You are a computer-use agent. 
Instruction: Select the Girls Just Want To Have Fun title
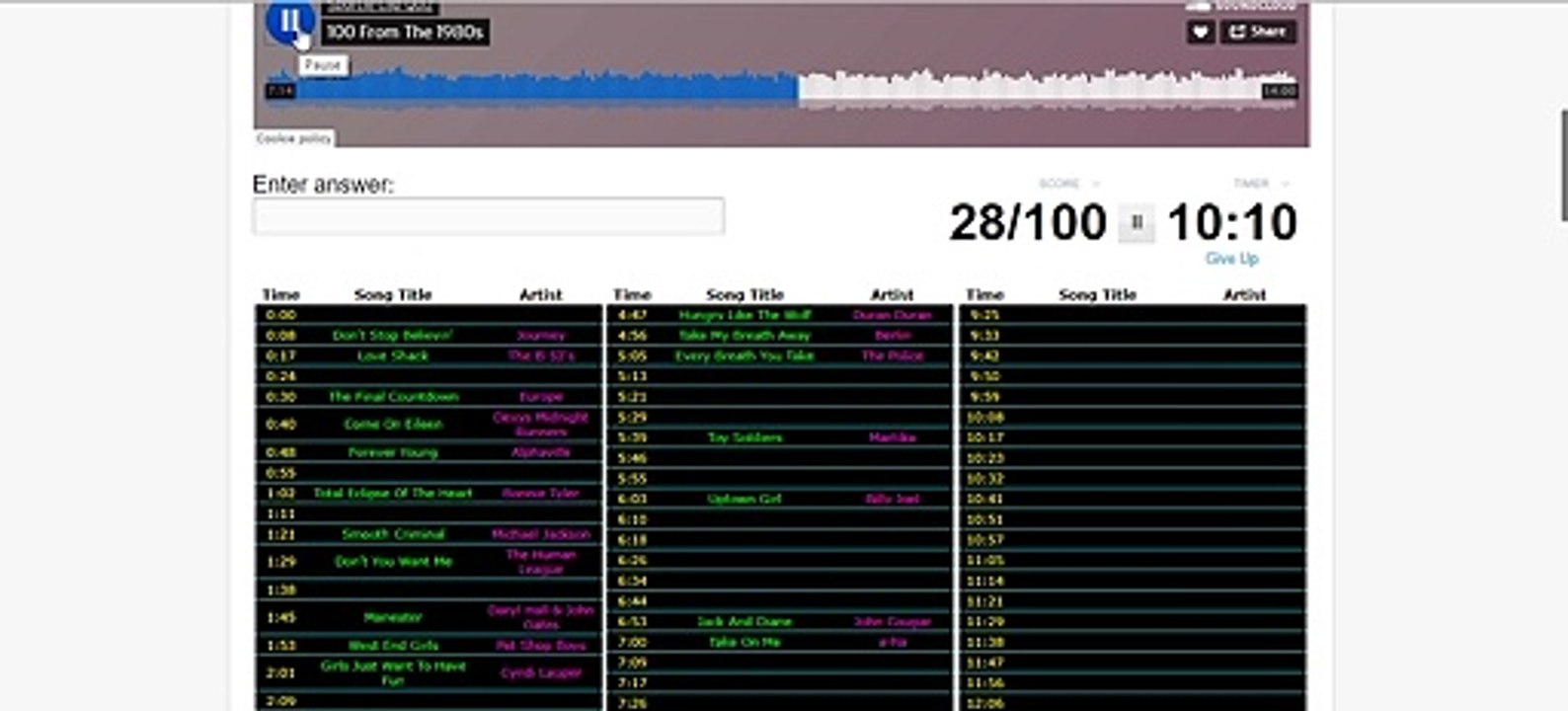point(393,673)
